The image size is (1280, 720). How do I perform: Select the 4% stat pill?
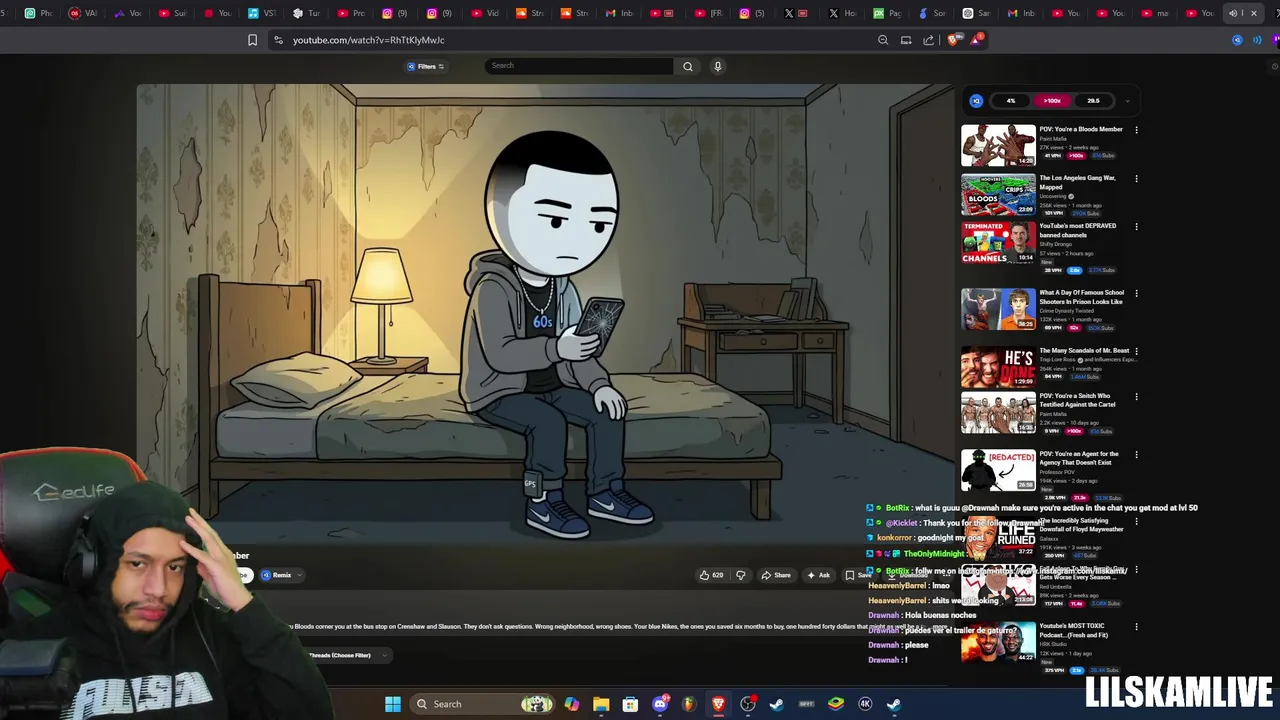pos(1011,100)
